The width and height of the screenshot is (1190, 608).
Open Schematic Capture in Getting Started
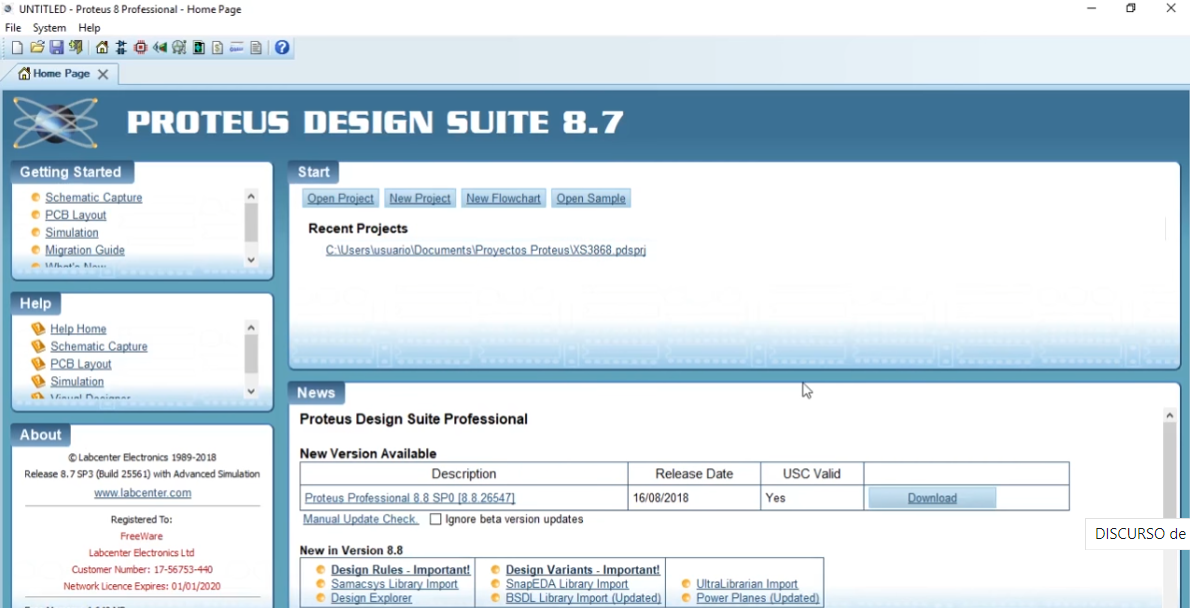[x=93, y=197]
